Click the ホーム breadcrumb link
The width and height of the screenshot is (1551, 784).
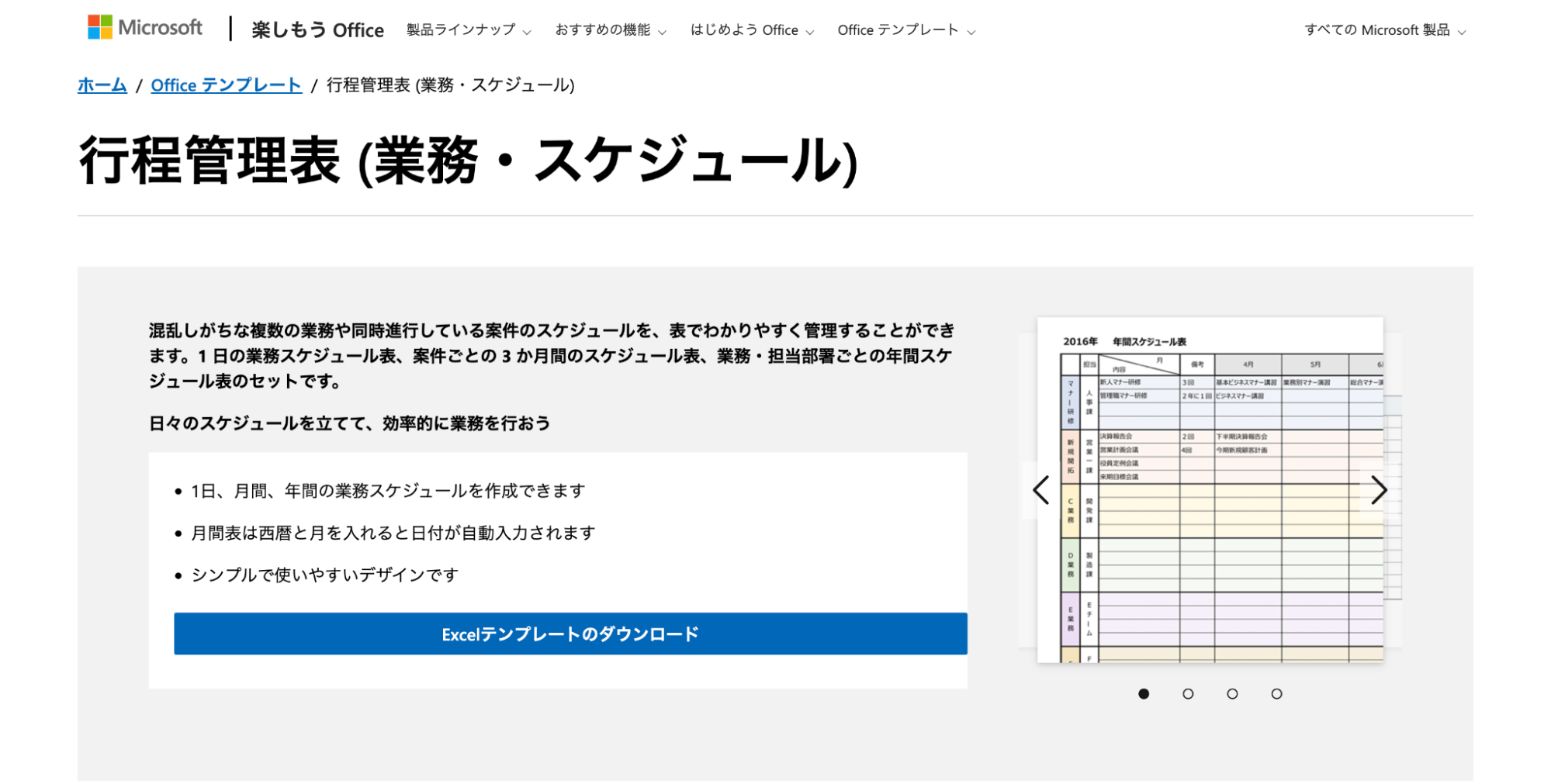102,85
